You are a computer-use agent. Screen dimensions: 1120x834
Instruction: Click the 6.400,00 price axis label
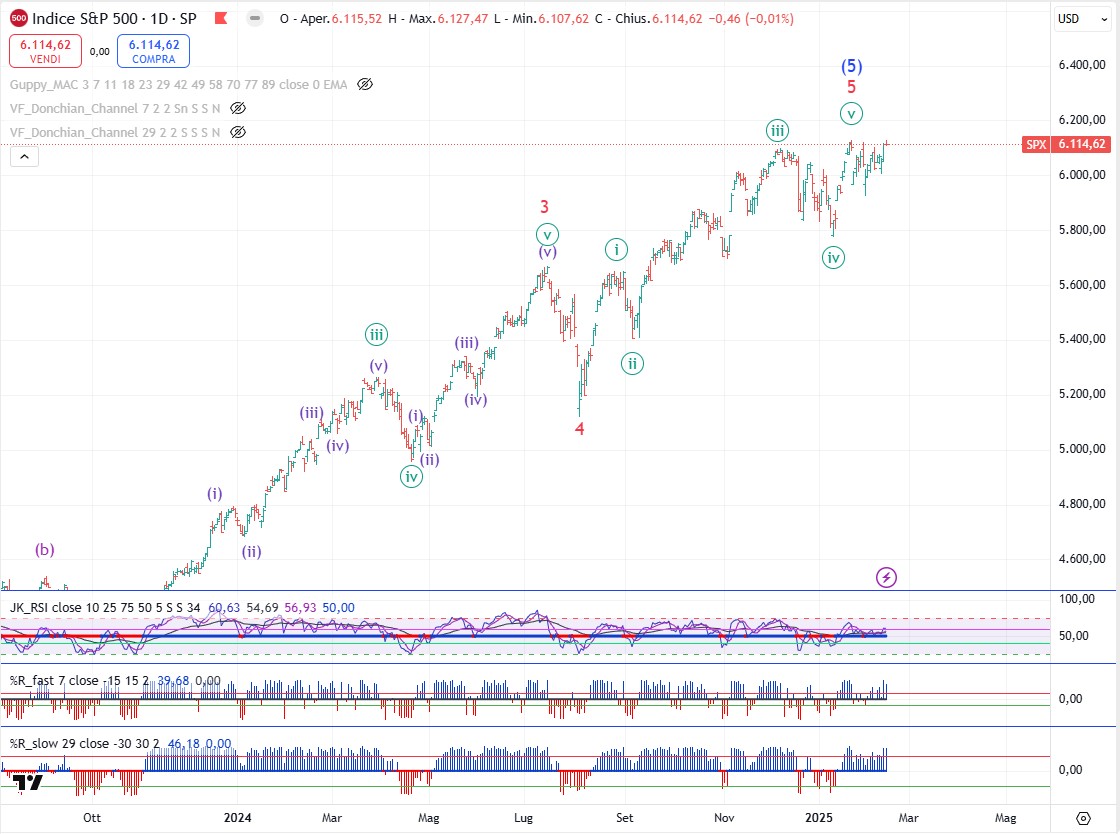1082,65
